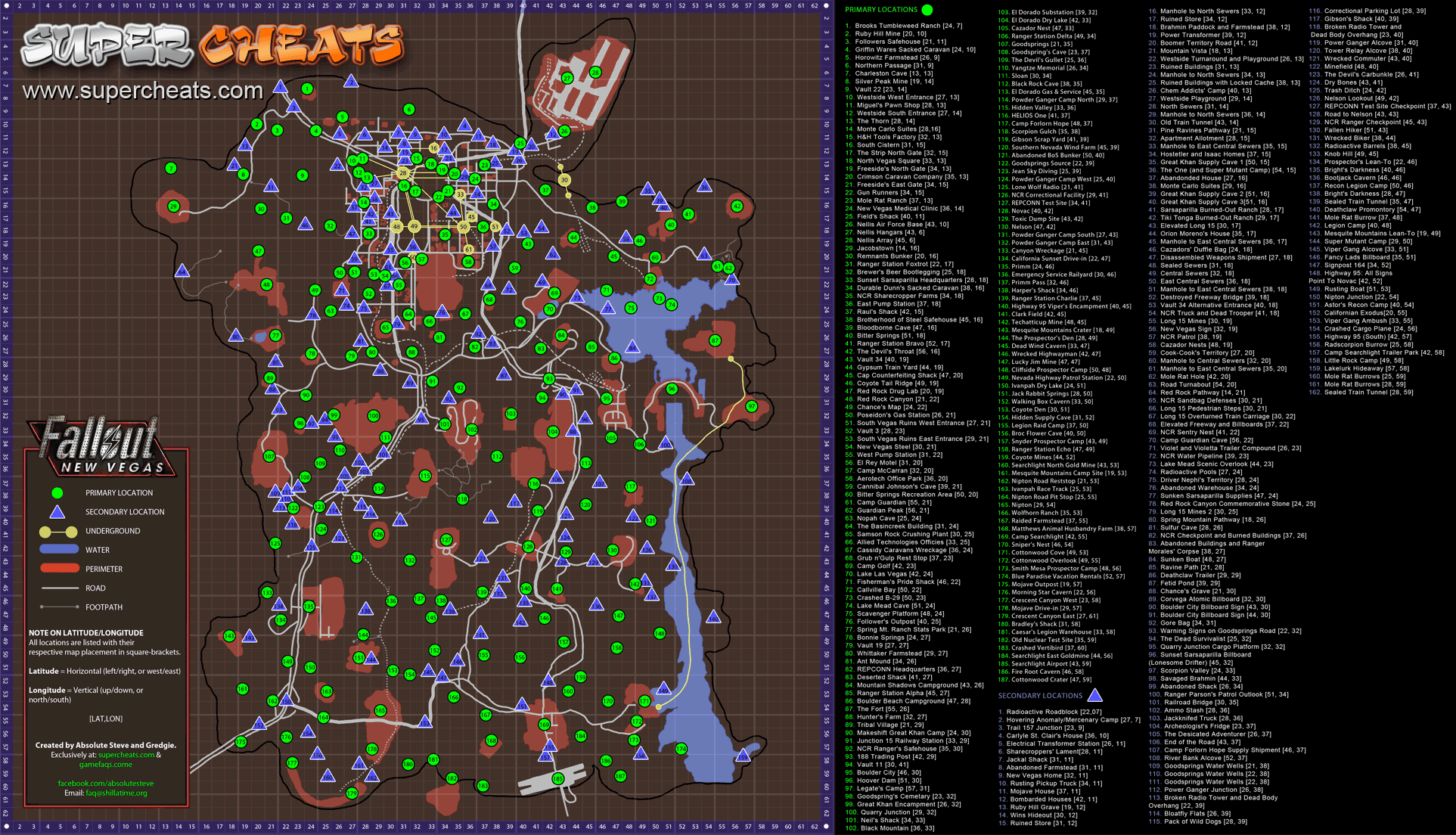
Task: Click Footpath line sample in legend
Action: (x=59, y=607)
